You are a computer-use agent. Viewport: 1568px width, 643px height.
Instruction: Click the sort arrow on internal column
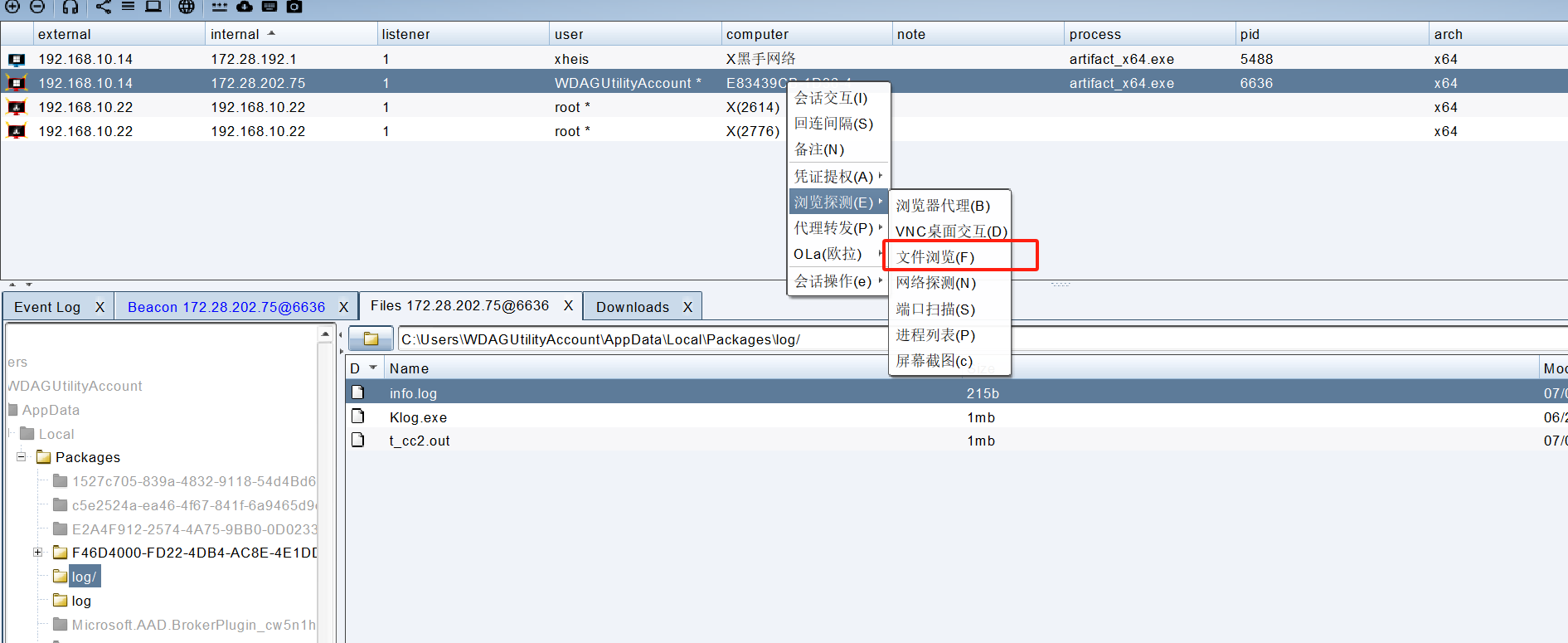pyautogui.click(x=271, y=34)
